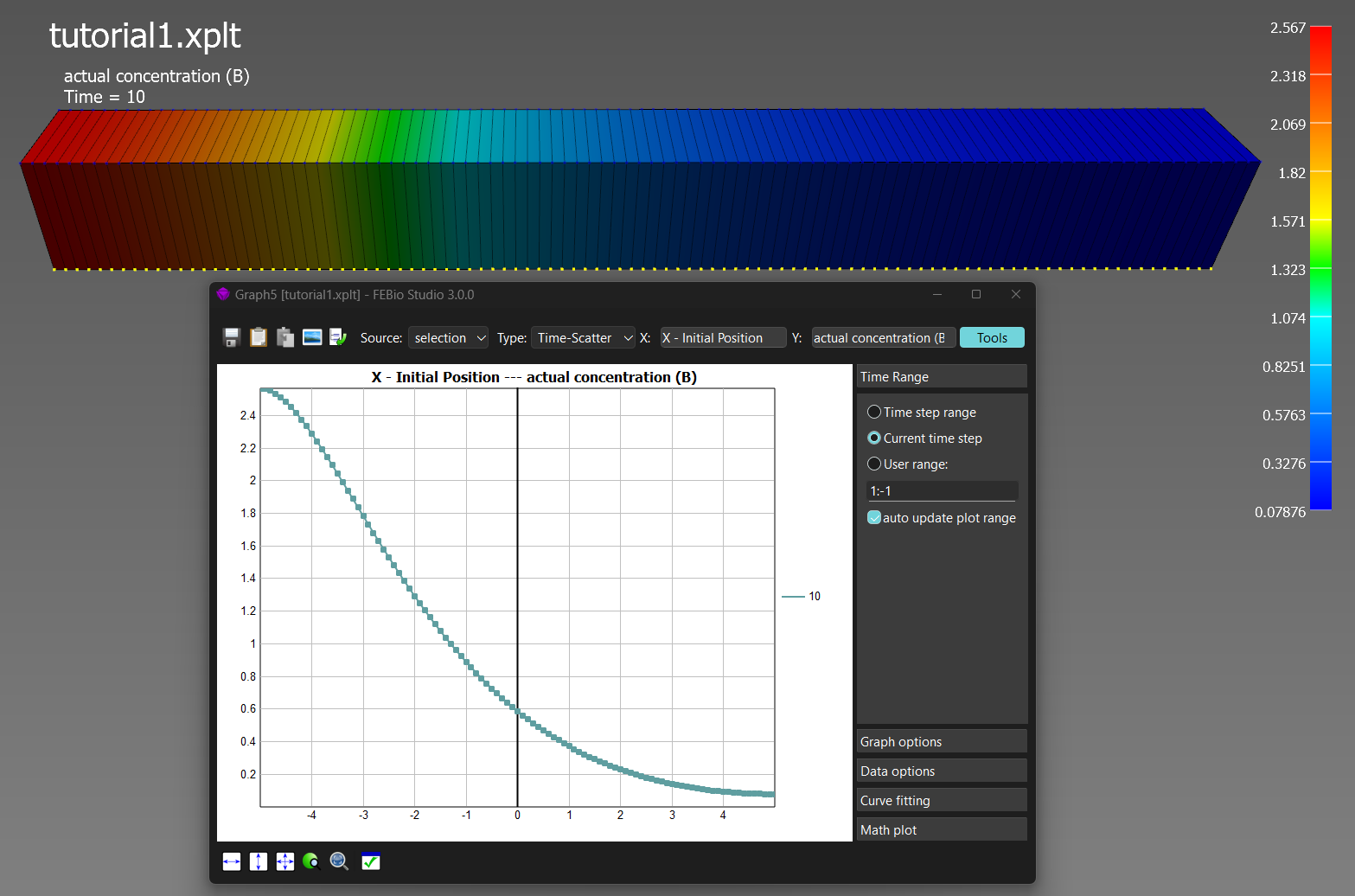Expand the Graph options section

click(941, 742)
